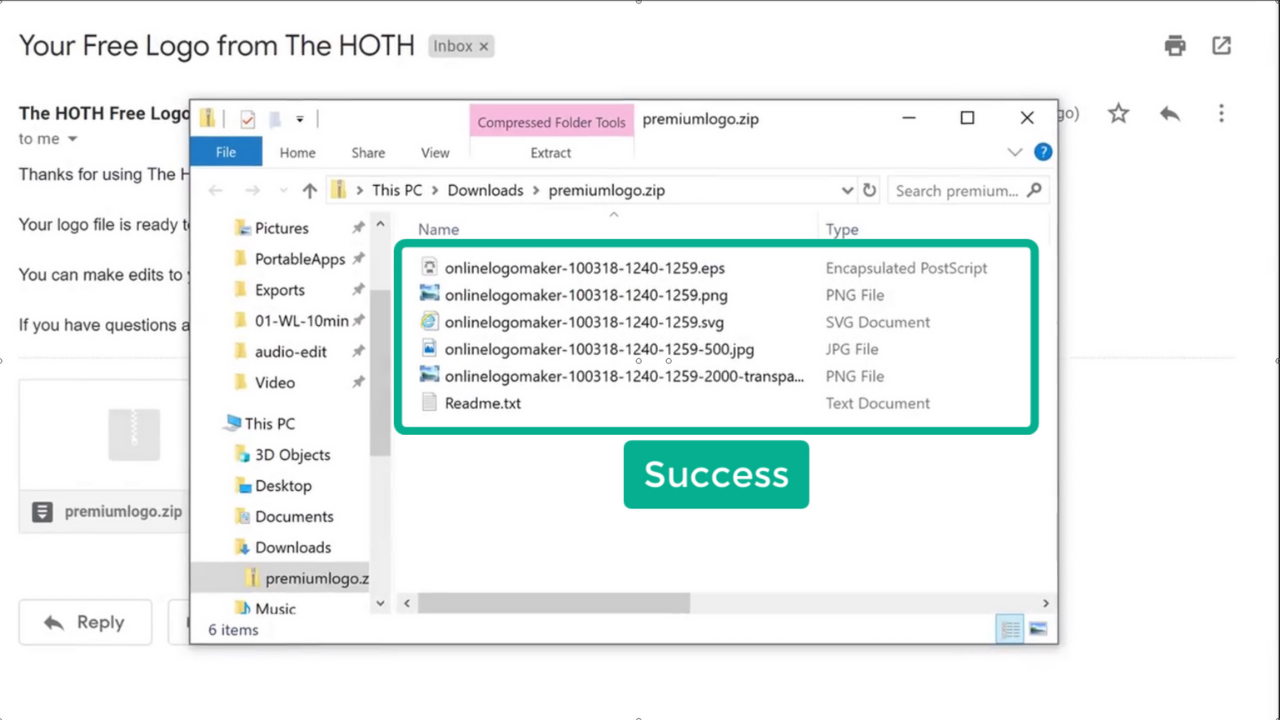Image resolution: width=1280 pixels, height=720 pixels.
Task: Open address bar history dropdown
Action: click(847, 190)
